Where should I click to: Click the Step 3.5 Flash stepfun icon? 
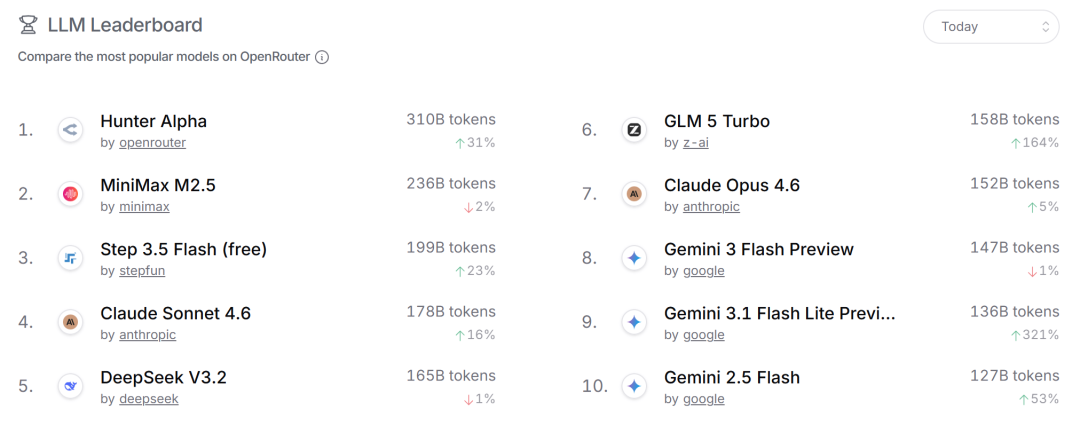click(x=70, y=258)
